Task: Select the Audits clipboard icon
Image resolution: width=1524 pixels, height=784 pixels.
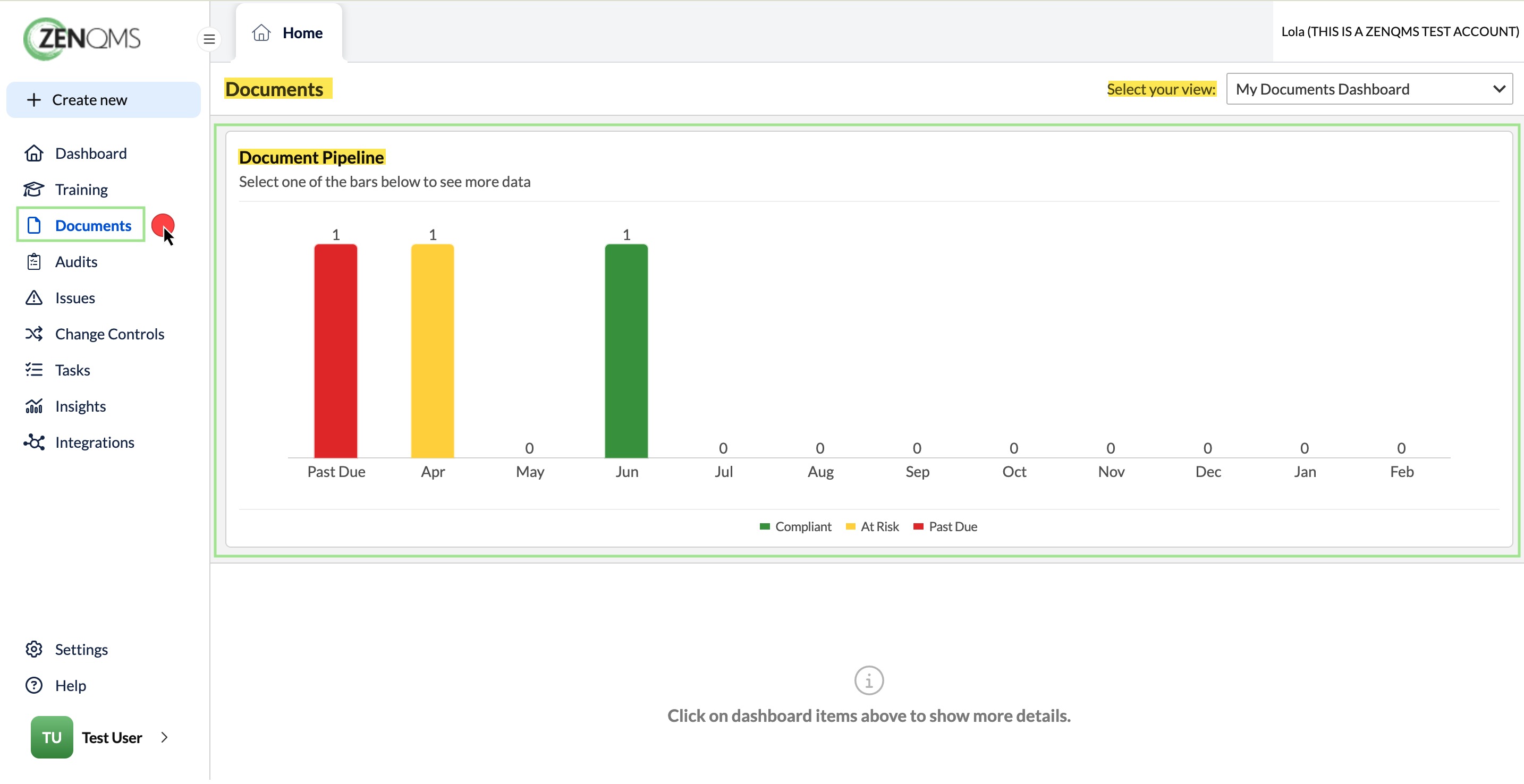Action: (x=33, y=262)
